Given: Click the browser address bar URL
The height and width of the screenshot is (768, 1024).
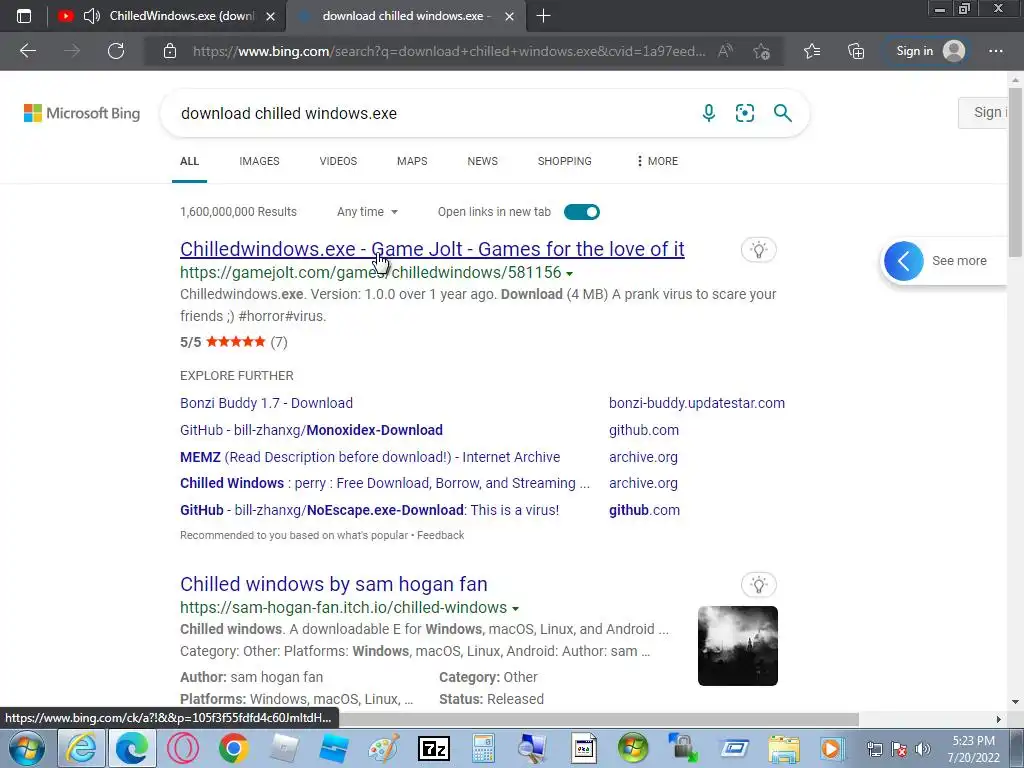Looking at the screenshot, I should pos(449,51).
